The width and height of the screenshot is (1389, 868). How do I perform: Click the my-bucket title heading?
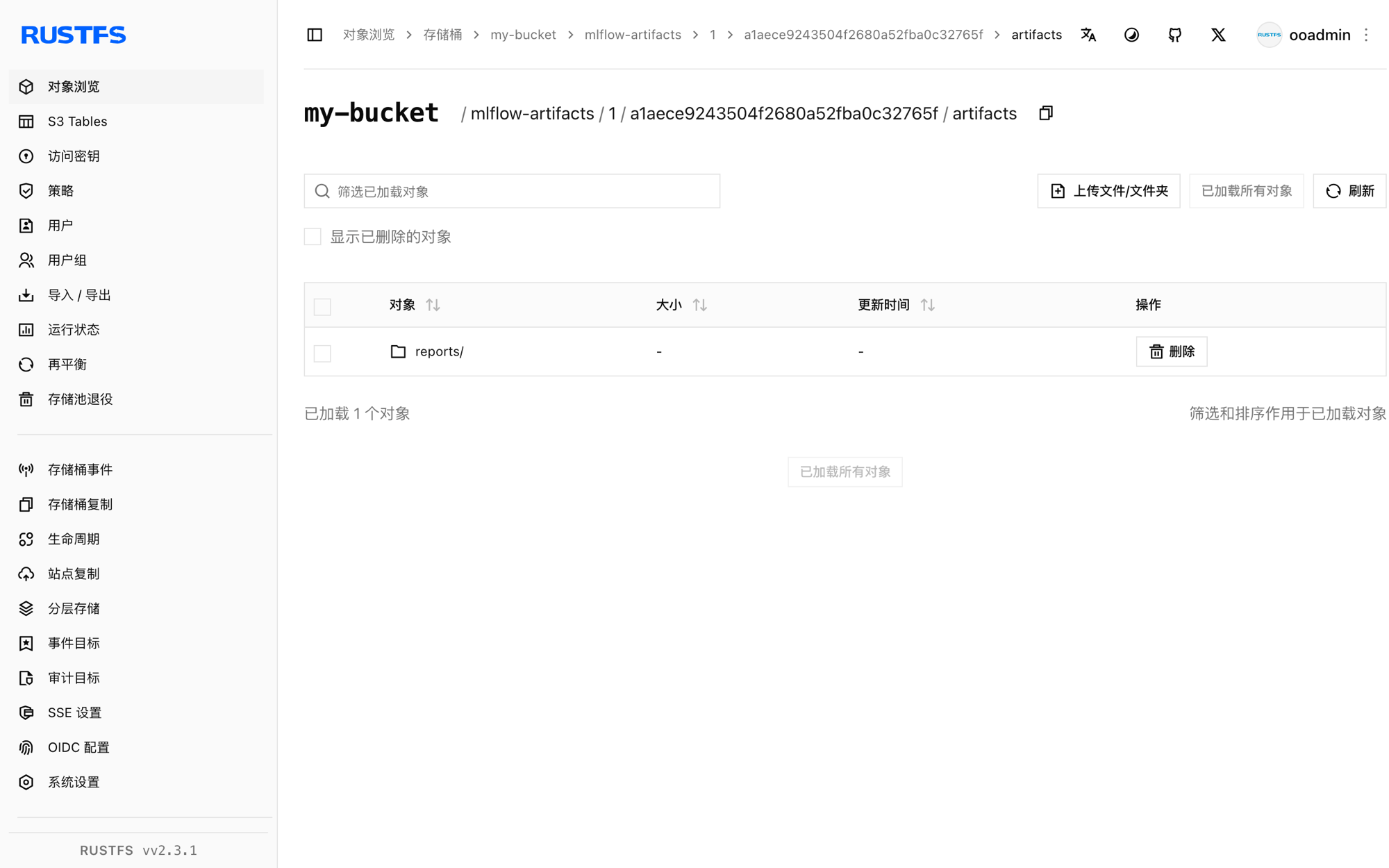point(371,112)
